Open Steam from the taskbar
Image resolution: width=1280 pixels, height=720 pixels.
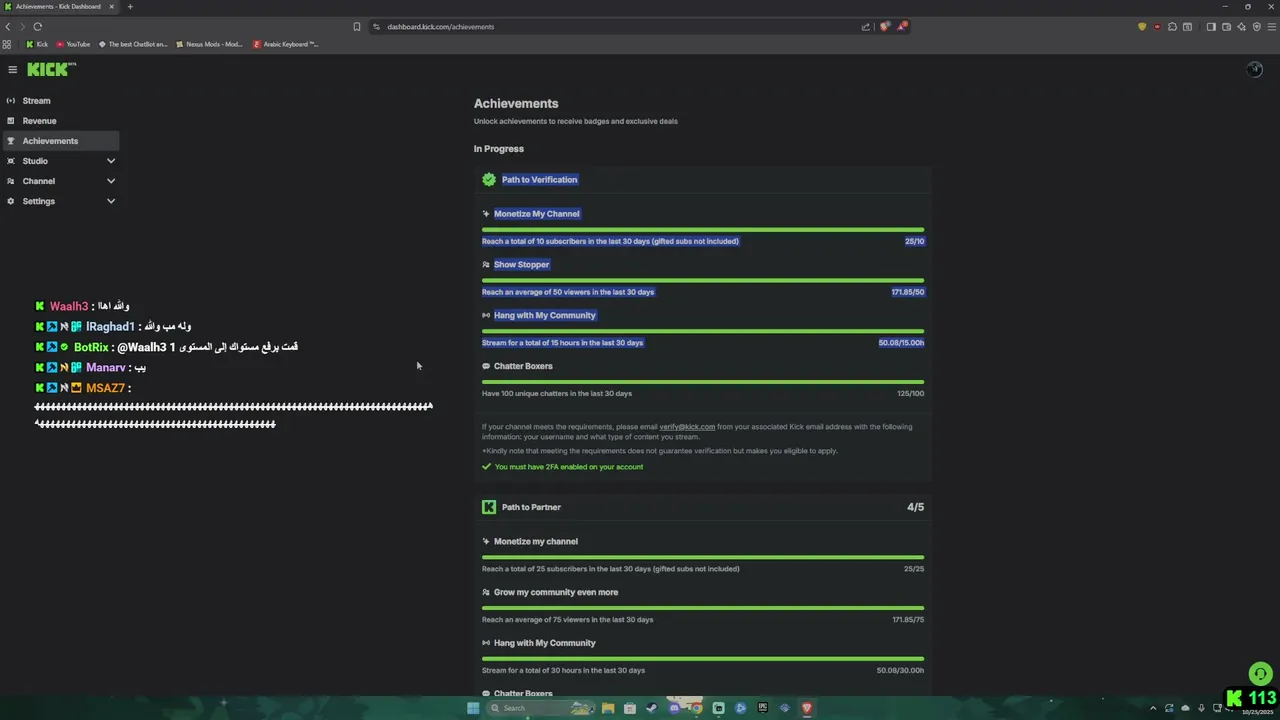tap(652, 708)
